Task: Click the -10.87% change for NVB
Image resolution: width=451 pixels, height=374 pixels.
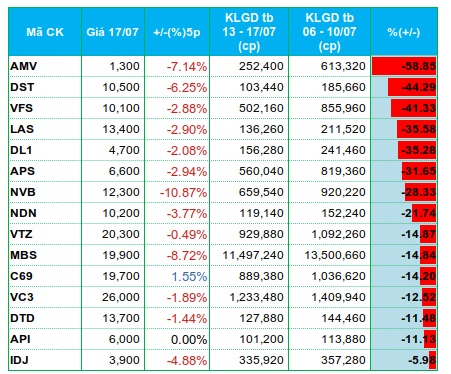Action: click(183, 192)
